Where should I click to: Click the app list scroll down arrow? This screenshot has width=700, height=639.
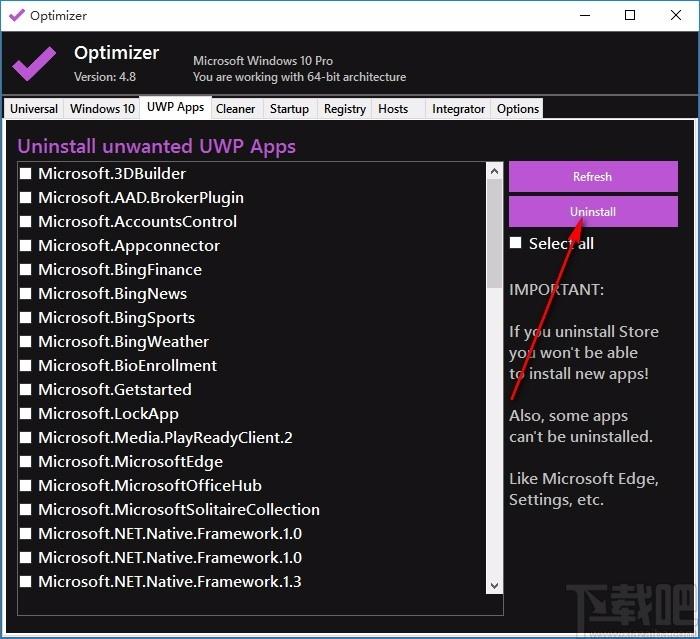tap(494, 585)
